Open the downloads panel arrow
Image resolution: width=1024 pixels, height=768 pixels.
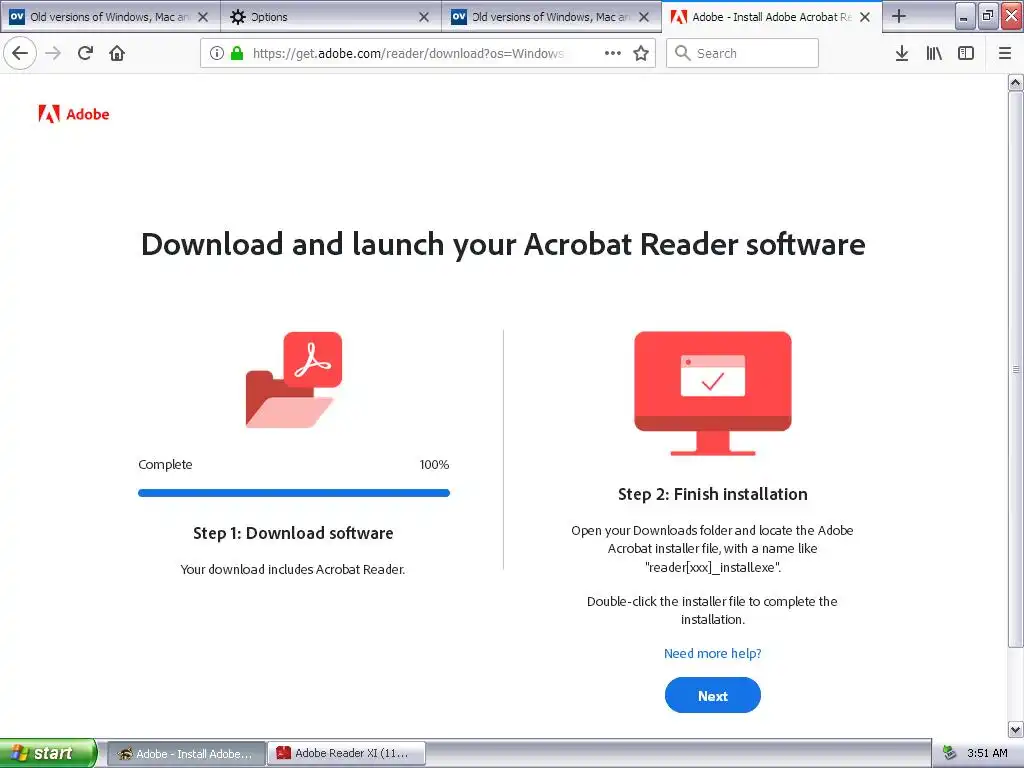point(902,53)
